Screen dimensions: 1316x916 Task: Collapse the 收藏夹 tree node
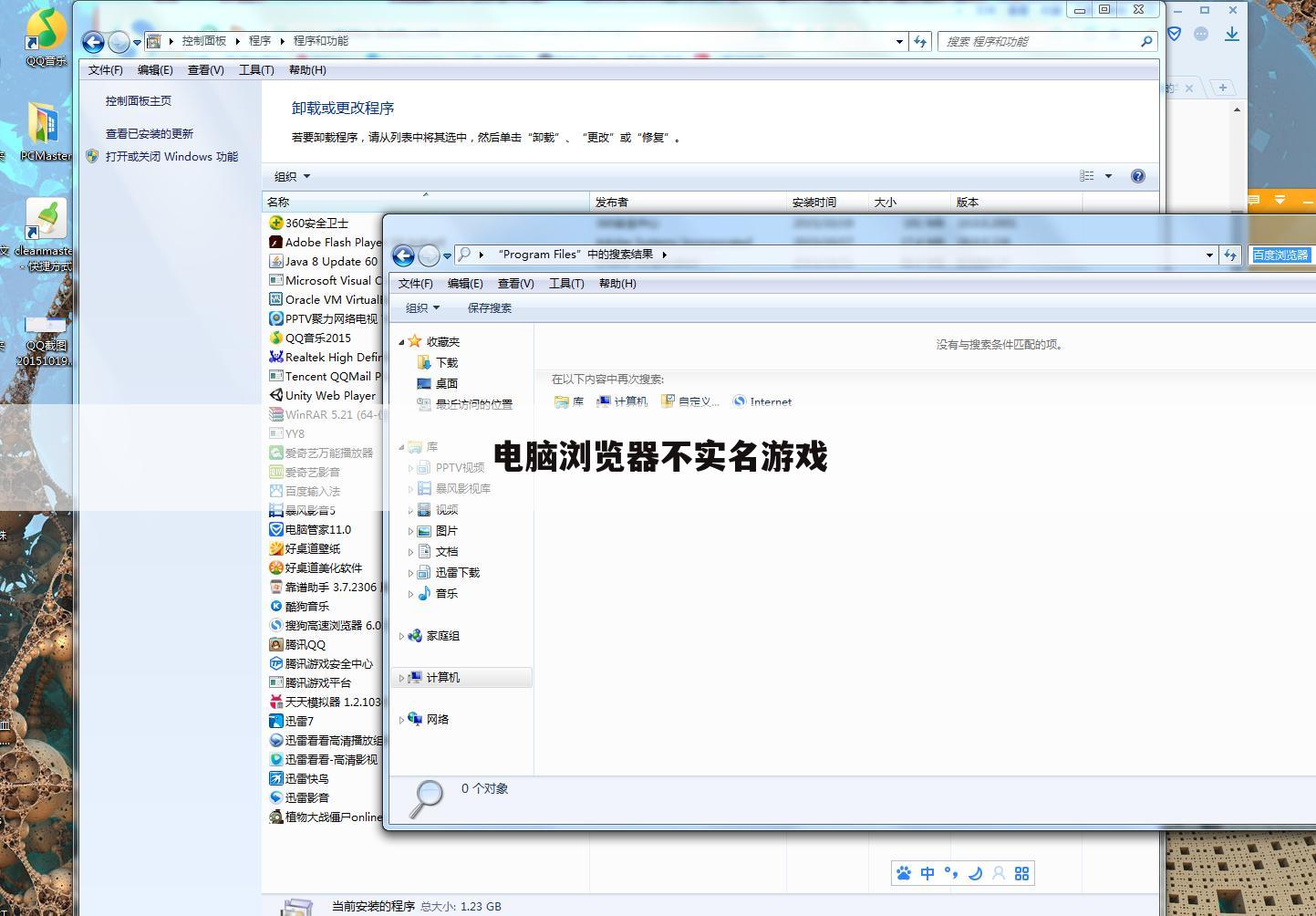(401, 342)
